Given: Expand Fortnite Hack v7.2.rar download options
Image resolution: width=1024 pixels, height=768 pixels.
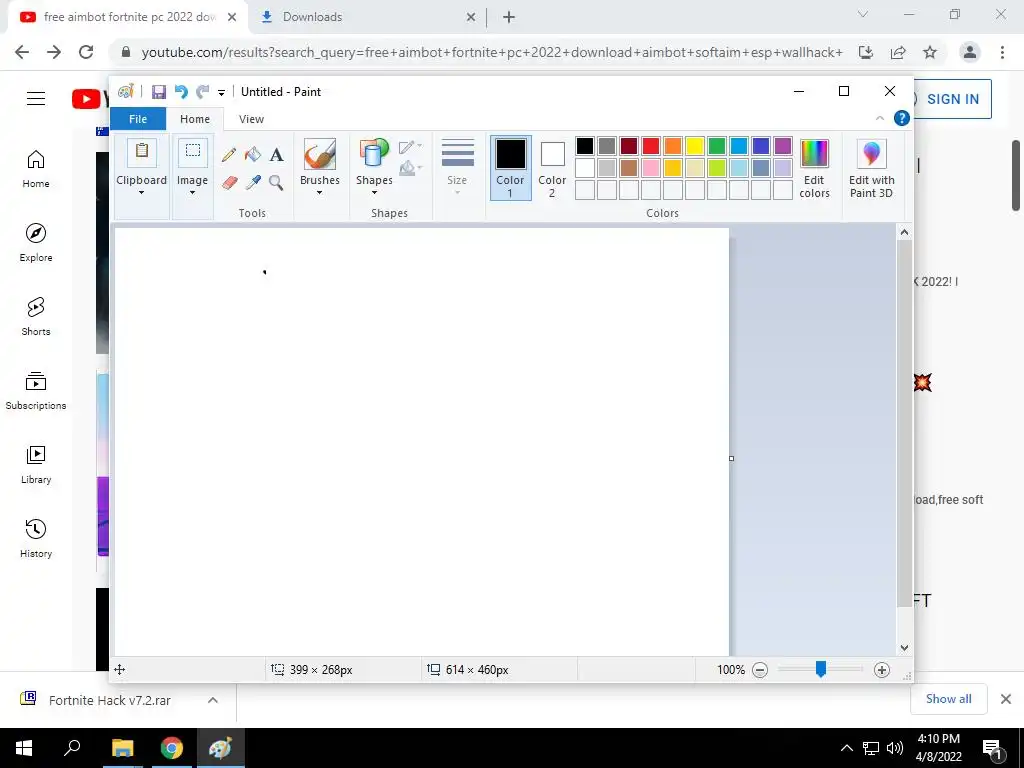Looking at the screenshot, I should 212,700.
